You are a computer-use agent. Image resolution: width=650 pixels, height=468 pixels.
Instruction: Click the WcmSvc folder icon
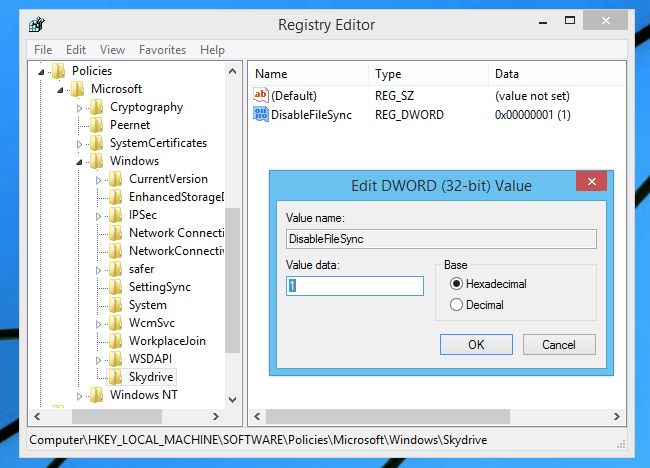116,323
